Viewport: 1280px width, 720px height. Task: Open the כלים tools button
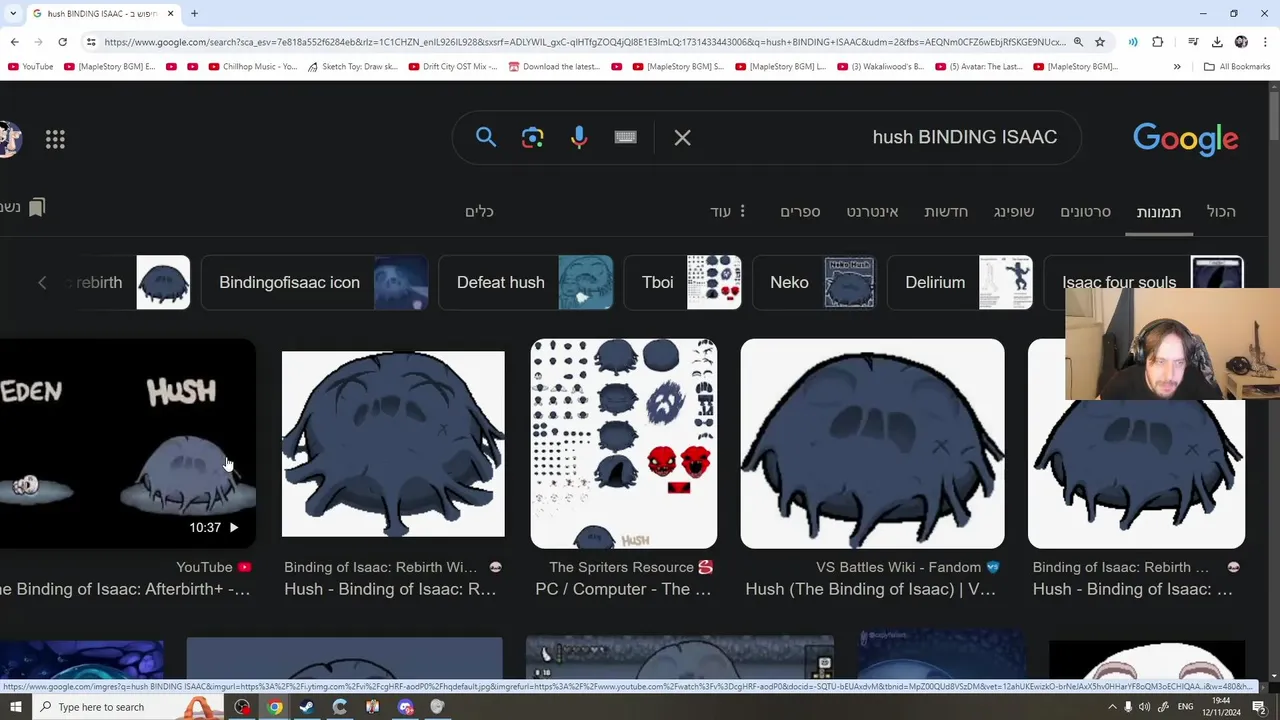479,211
